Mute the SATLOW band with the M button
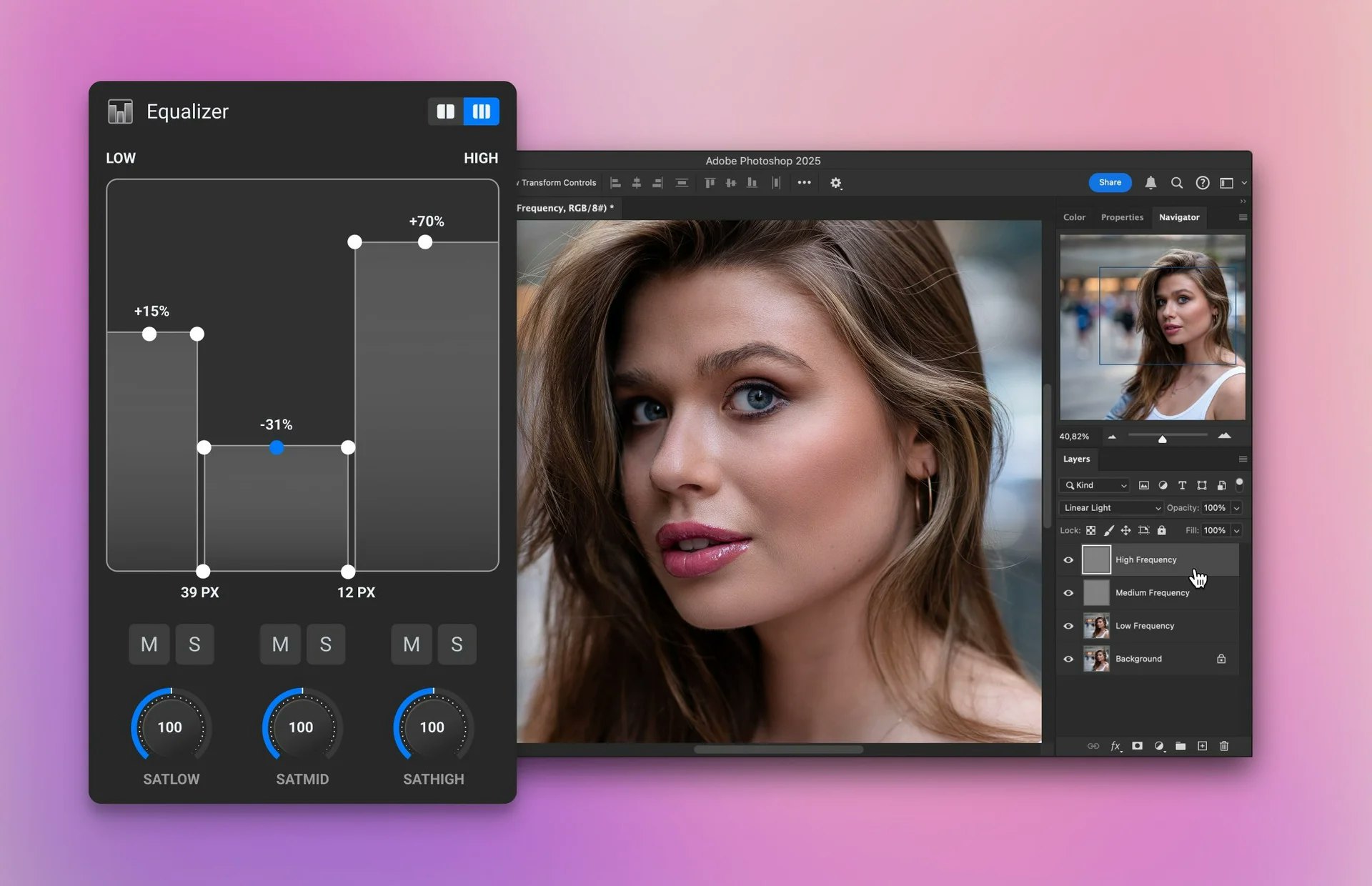Screen dimensions: 1372x886 [x=149, y=644]
